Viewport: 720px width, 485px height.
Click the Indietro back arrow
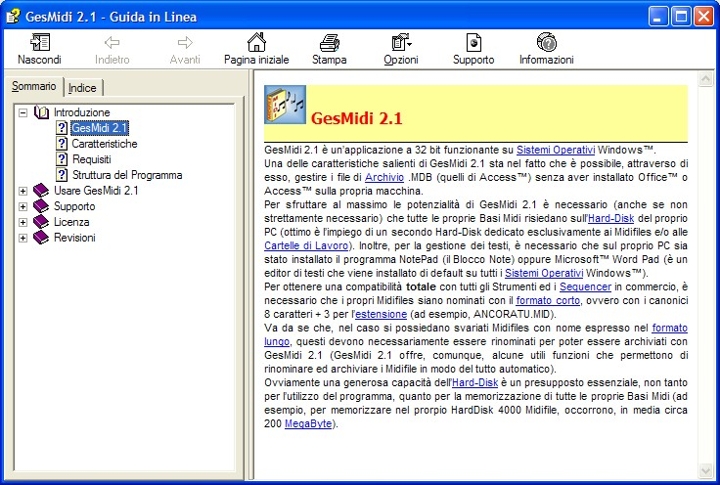coord(112,43)
